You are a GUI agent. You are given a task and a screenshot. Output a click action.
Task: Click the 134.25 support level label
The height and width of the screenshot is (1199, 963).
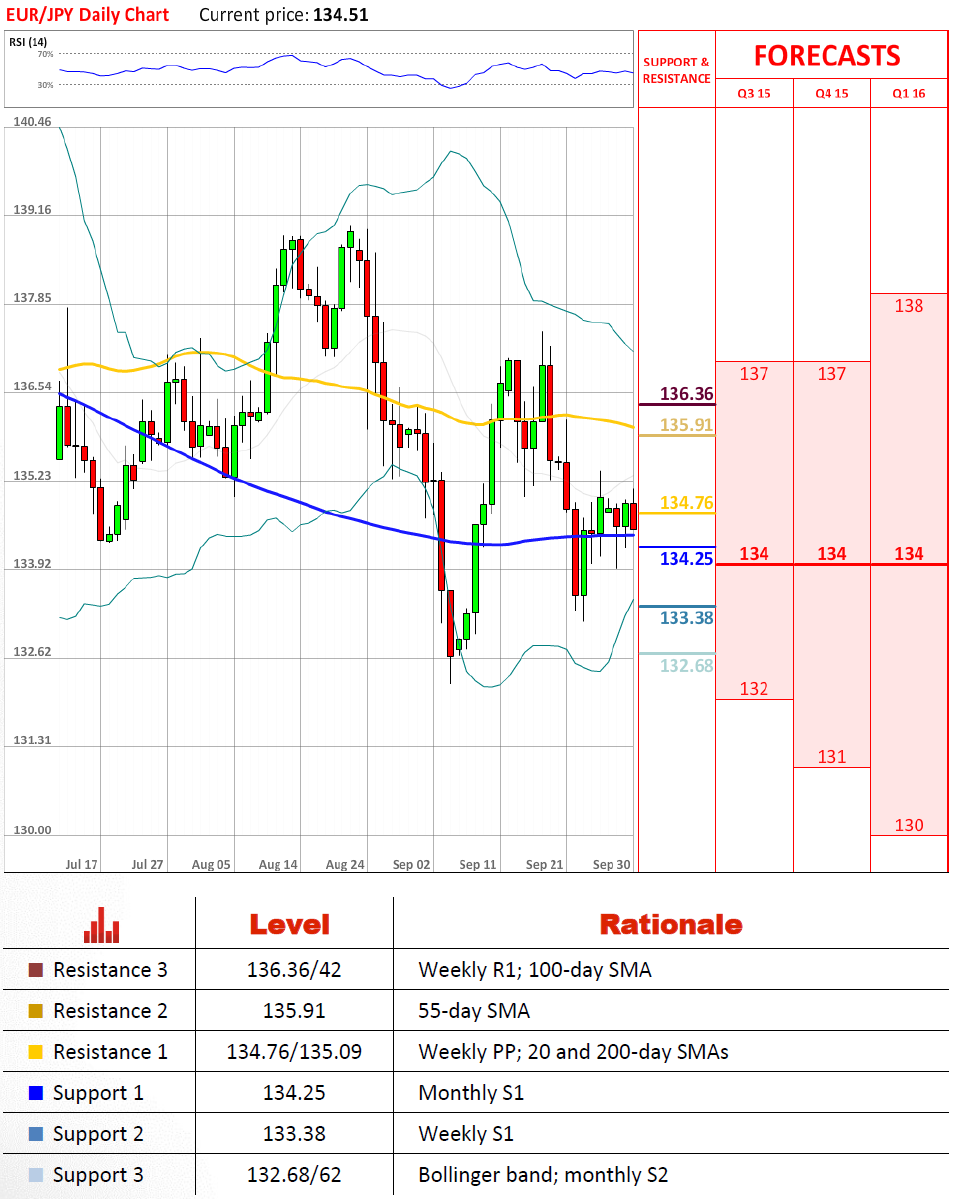[x=686, y=558]
